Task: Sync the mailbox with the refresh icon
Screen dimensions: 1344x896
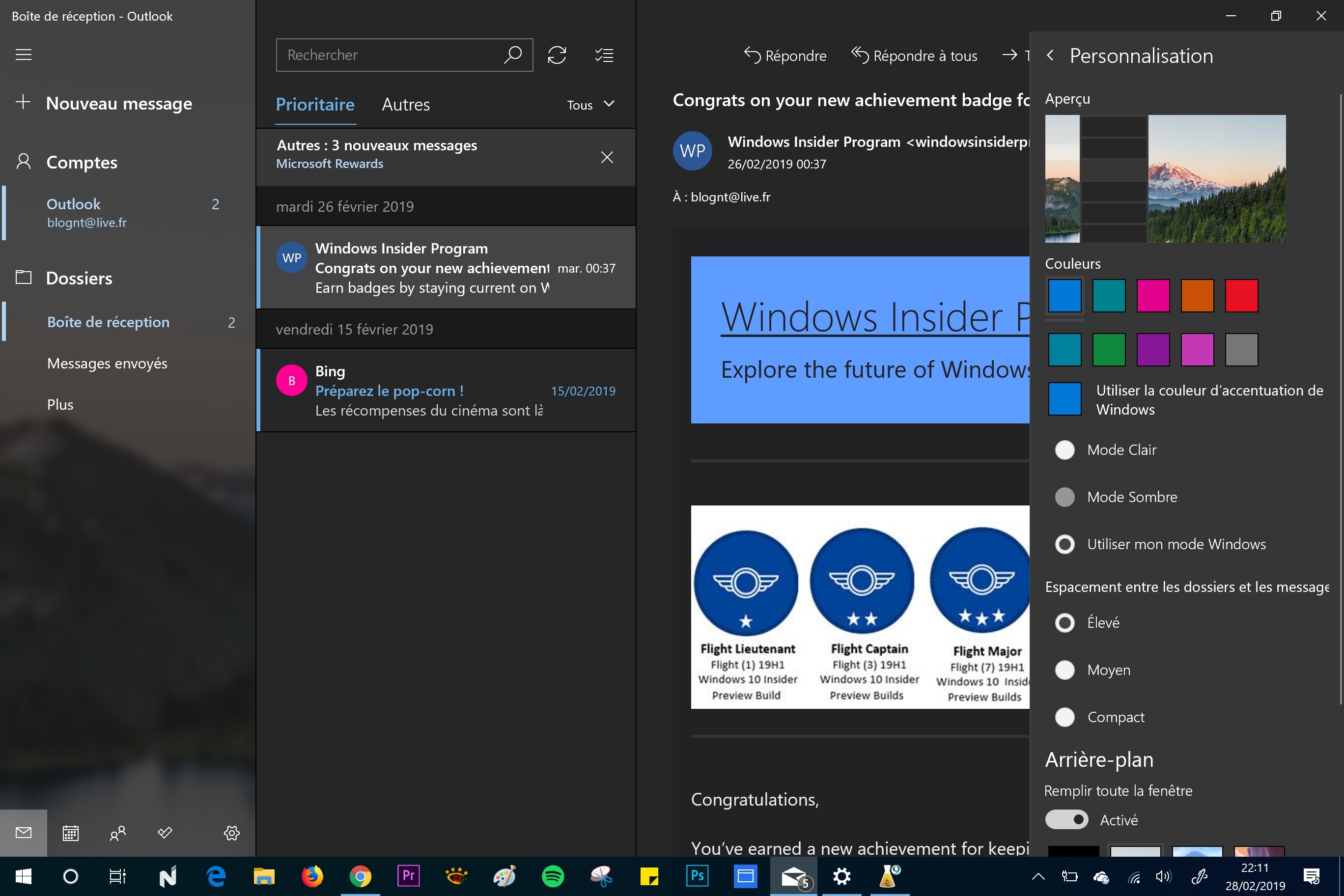Action: (x=557, y=55)
